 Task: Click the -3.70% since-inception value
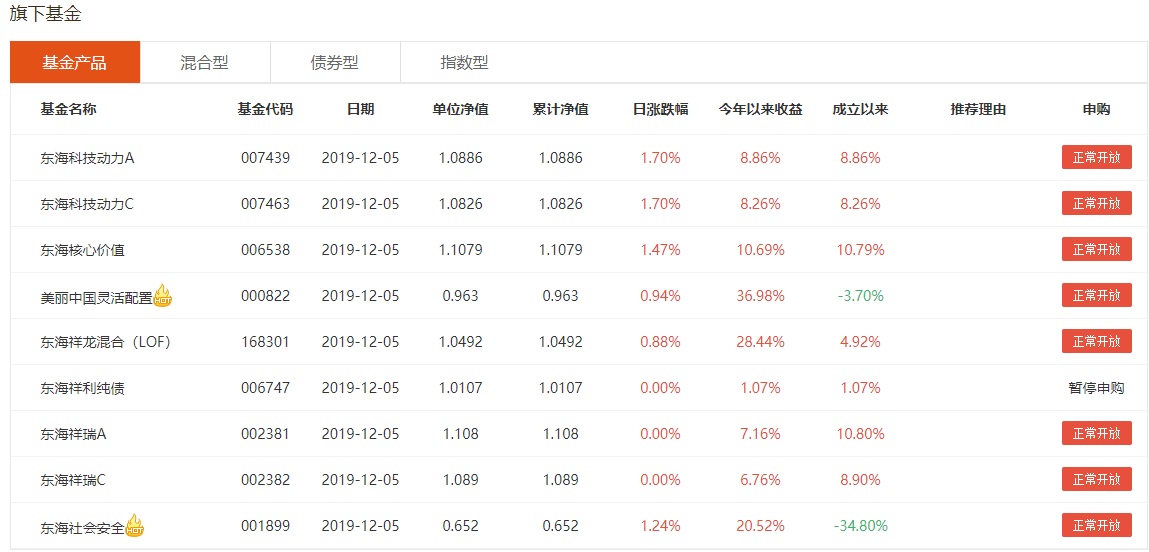[860, 296]
